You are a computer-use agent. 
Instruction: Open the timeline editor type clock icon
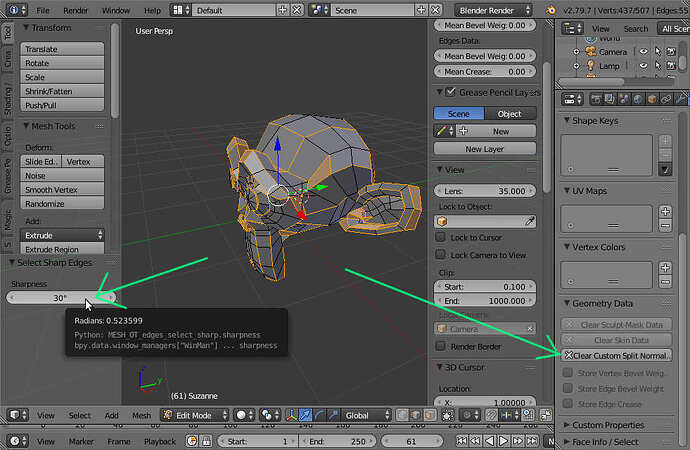coord(18,441)
